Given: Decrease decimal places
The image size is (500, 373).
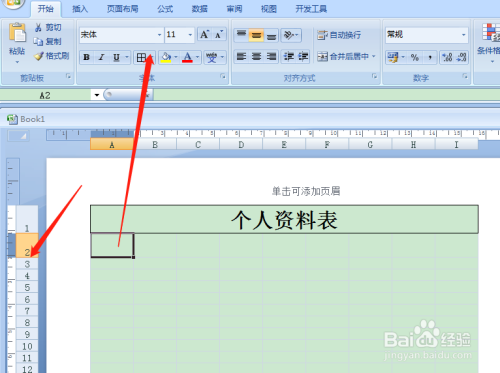Looking at the screenshot, I should [461, 57].
